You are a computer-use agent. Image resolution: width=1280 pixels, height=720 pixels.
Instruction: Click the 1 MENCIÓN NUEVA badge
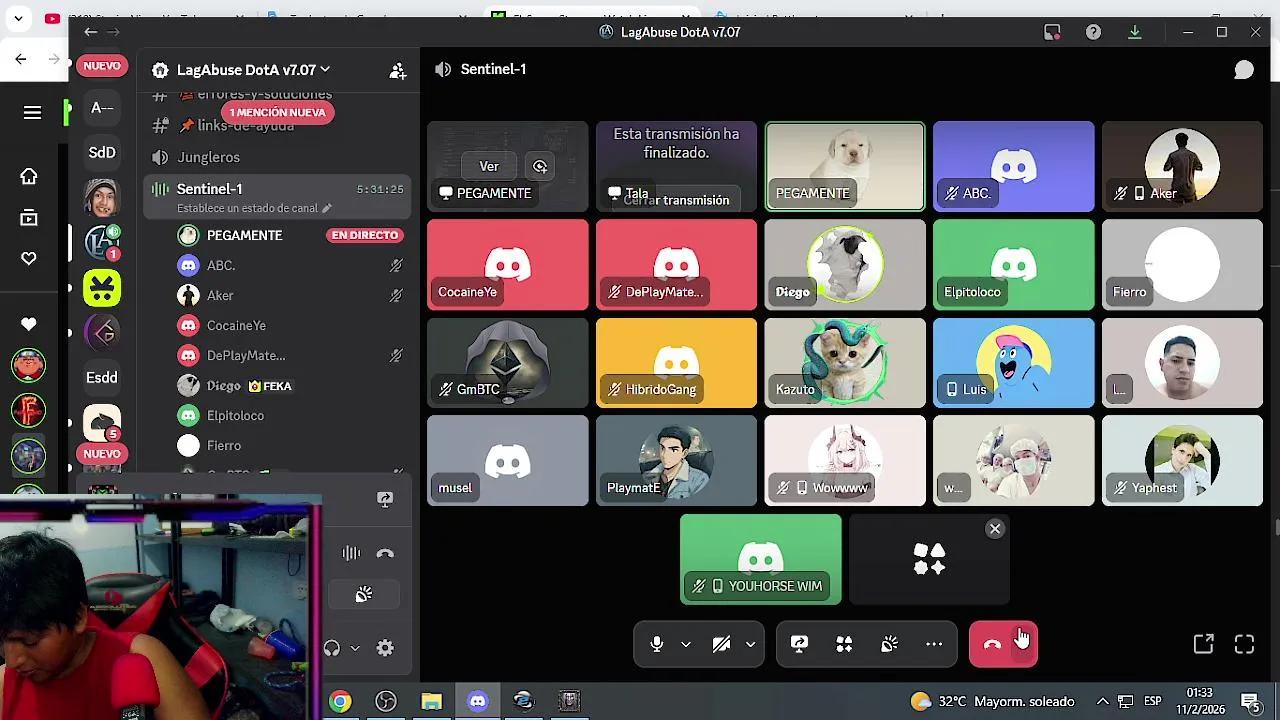(x=277, y=112)
